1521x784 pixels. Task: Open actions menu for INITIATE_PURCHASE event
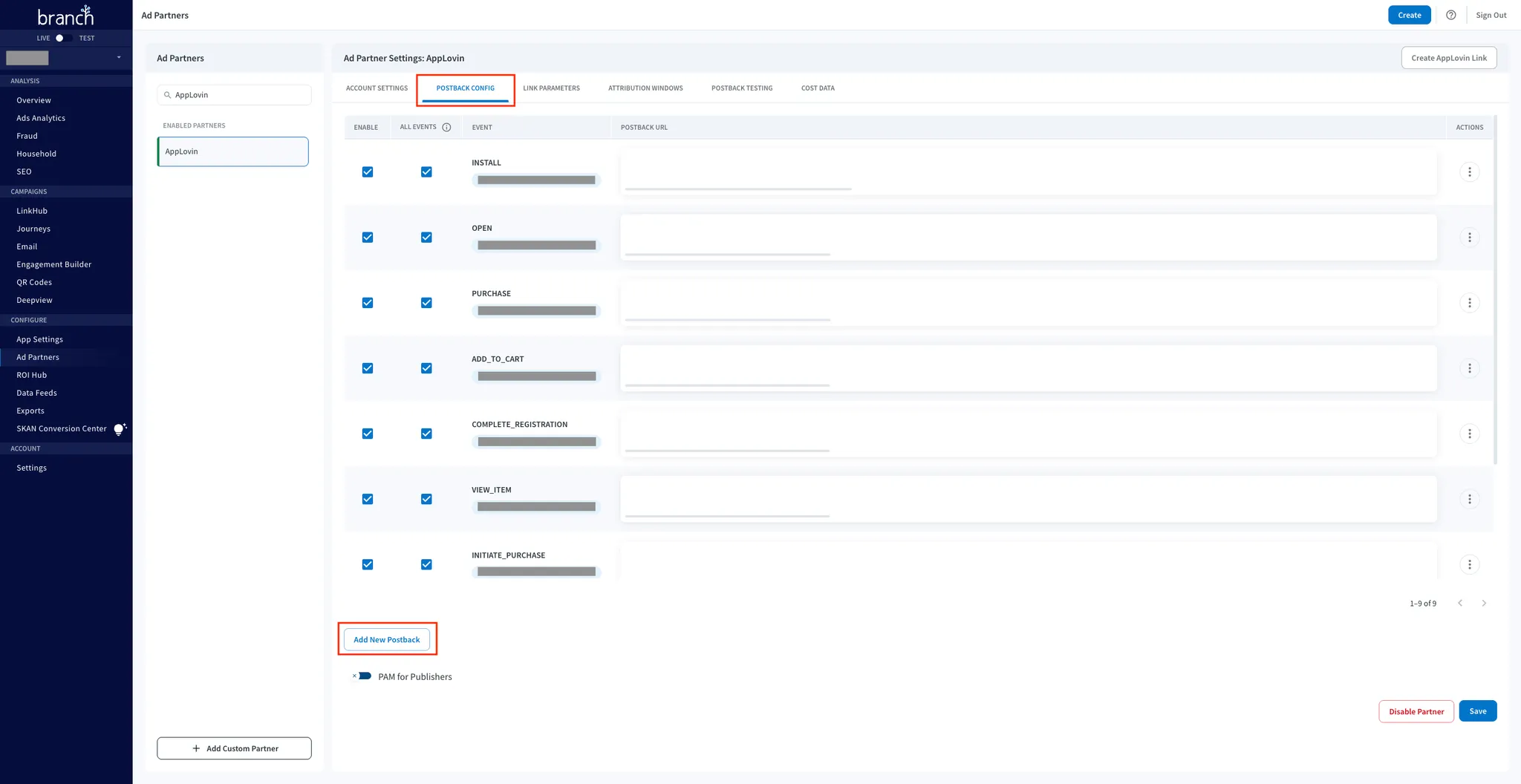point(1469,564)
